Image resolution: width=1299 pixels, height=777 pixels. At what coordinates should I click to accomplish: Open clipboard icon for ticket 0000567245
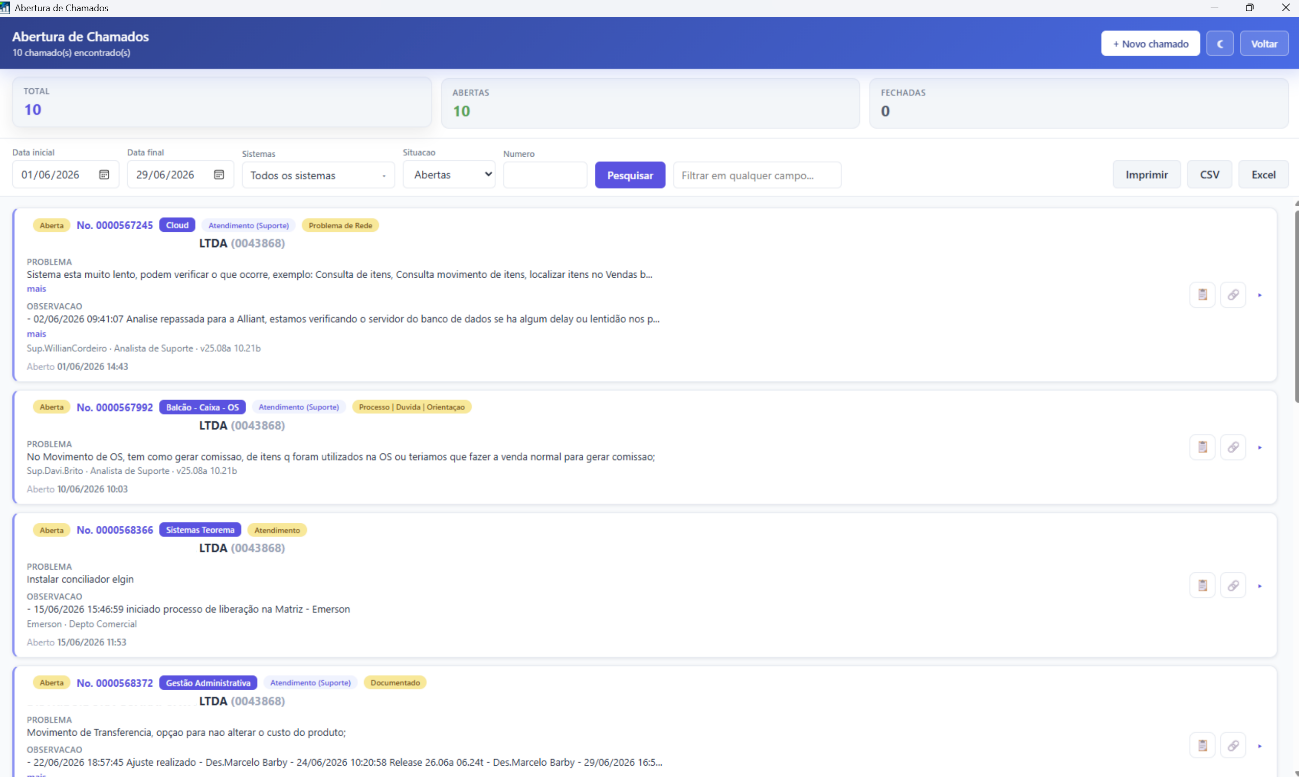click(x=1203, y=295)
